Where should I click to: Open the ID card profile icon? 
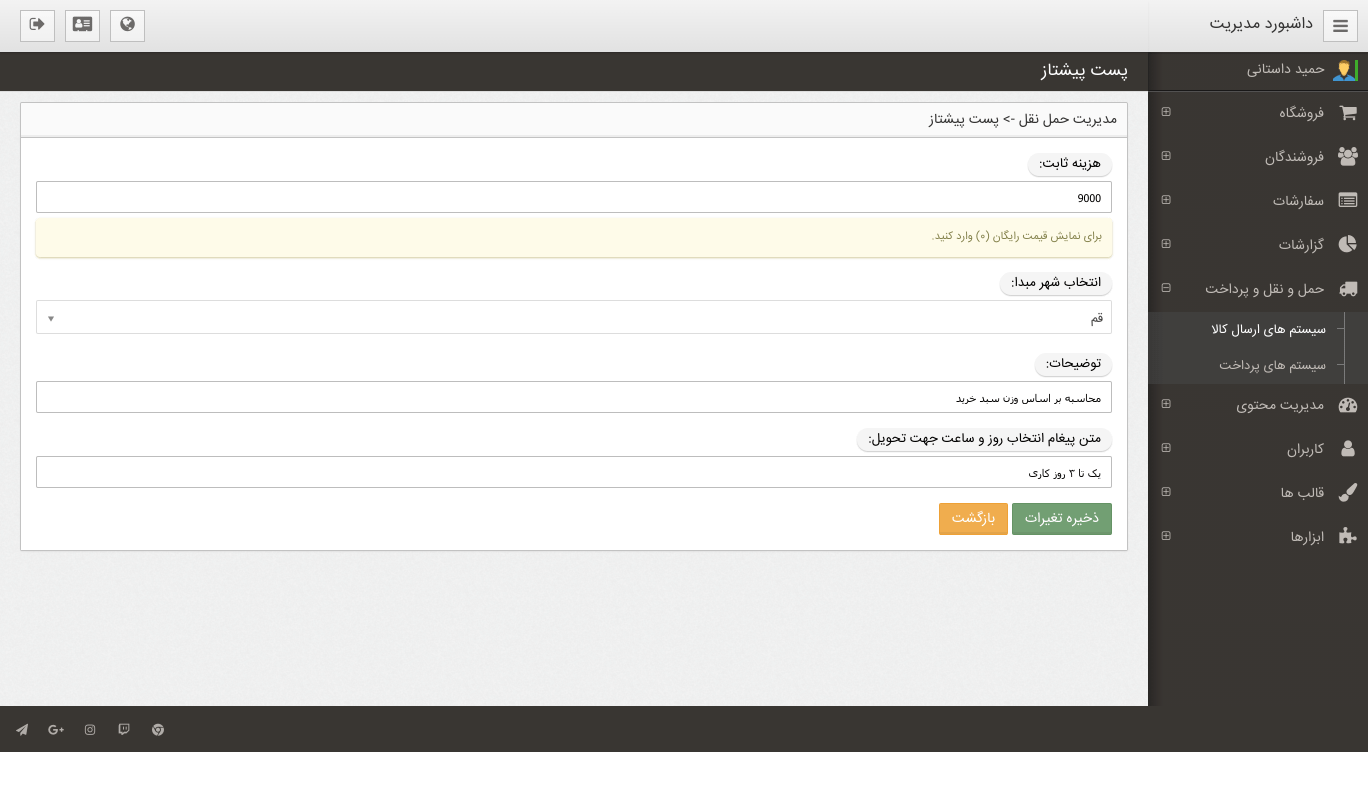(x=82, y=25)
